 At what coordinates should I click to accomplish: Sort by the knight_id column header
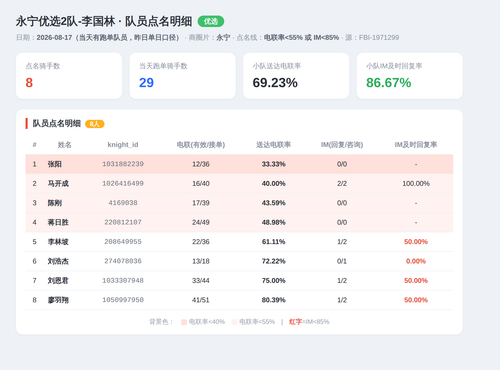[x=123, y=145]
